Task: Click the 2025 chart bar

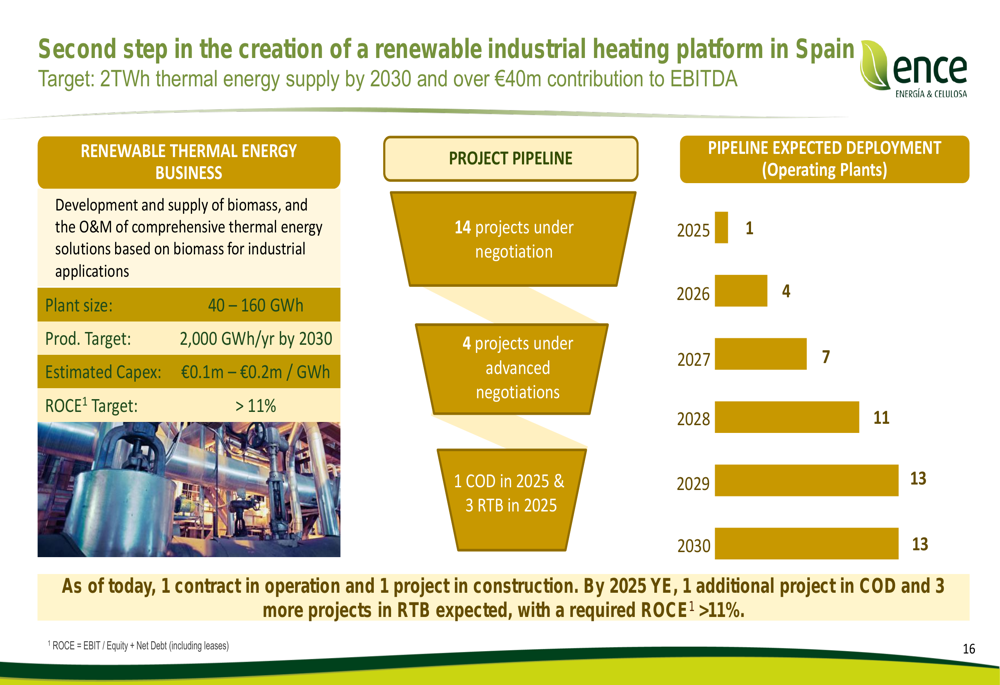Action: coord(721,228)
